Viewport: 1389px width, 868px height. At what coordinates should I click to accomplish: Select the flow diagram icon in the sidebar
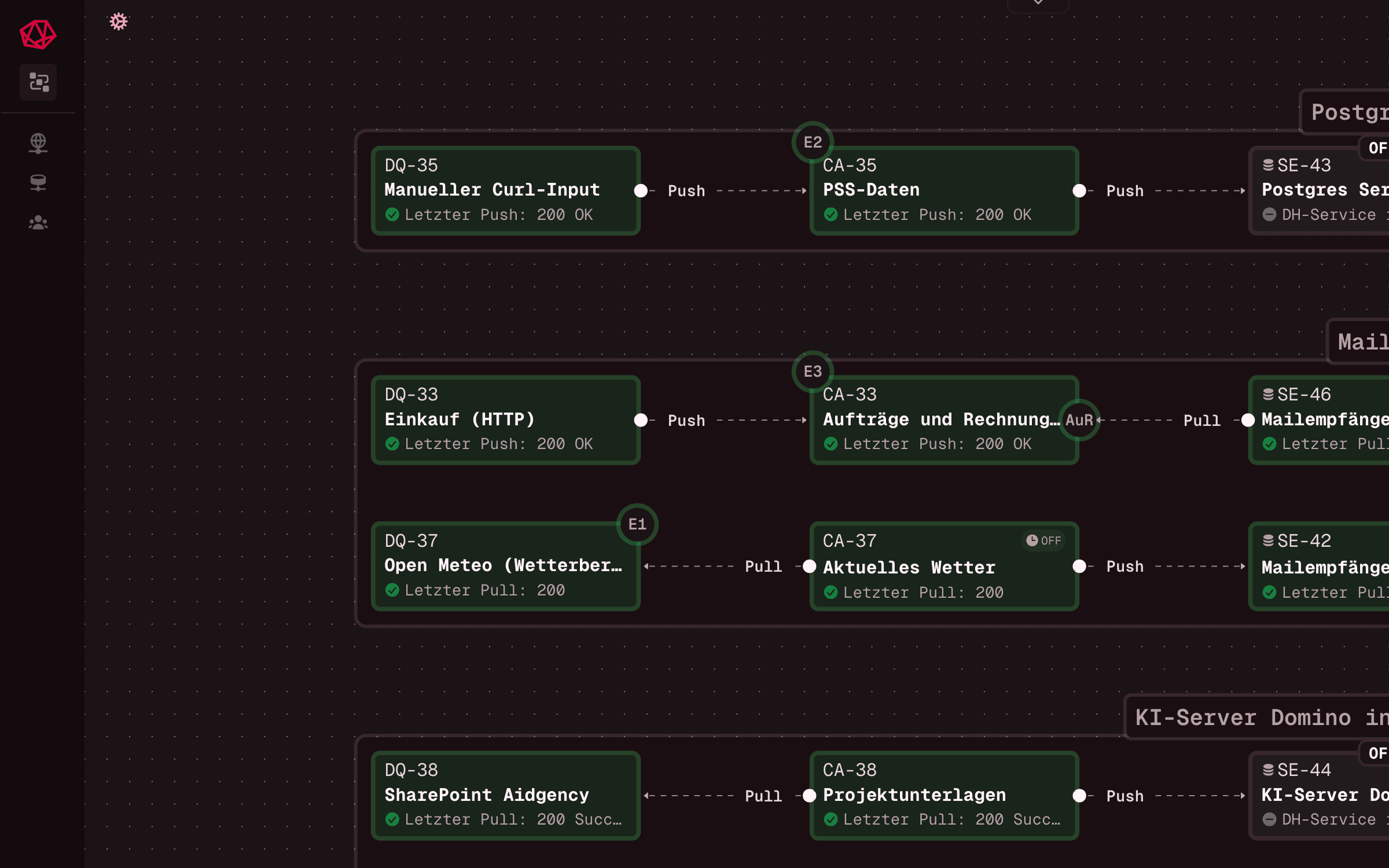38,82
